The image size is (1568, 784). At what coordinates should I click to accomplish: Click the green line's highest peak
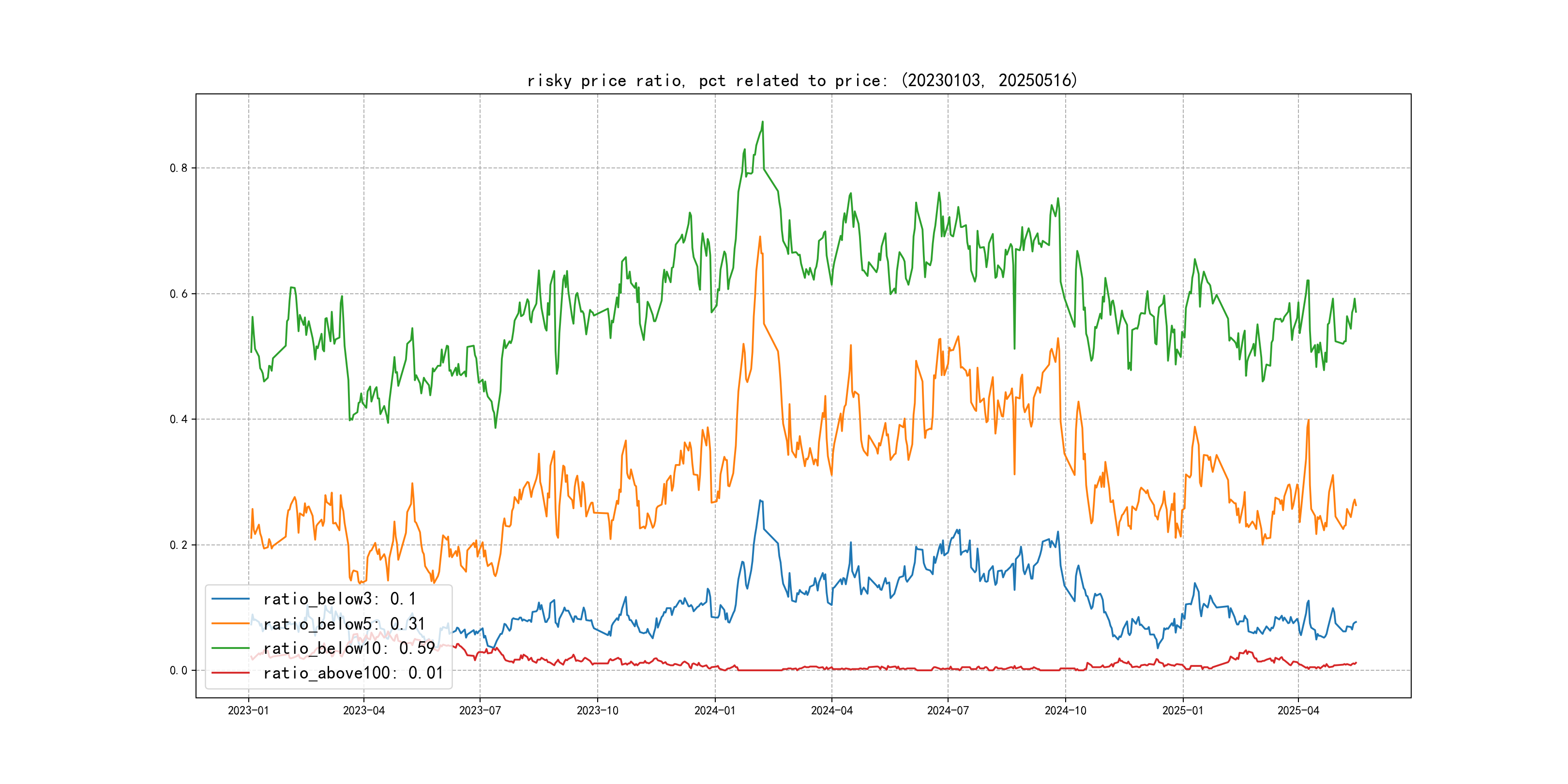coord(762,122)
